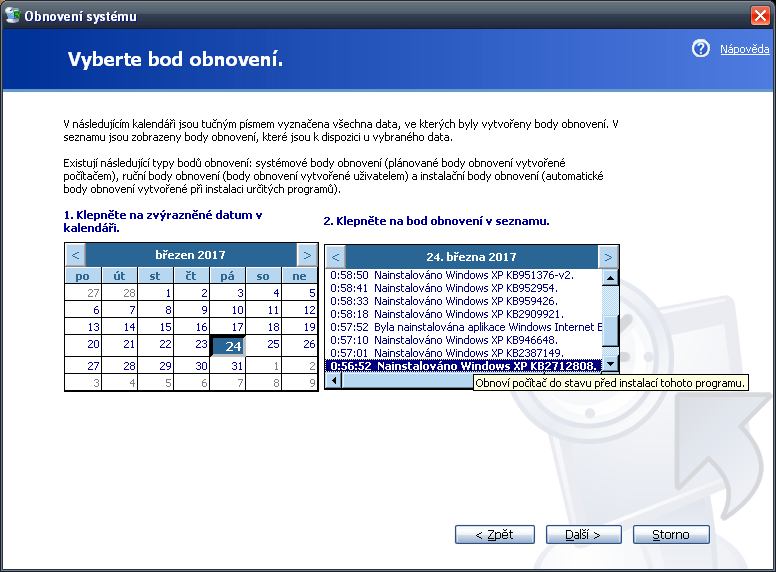Open the Nápověda help link
Image resolution: width=776 pixels, height=572 pixels.
click(744, 49)
